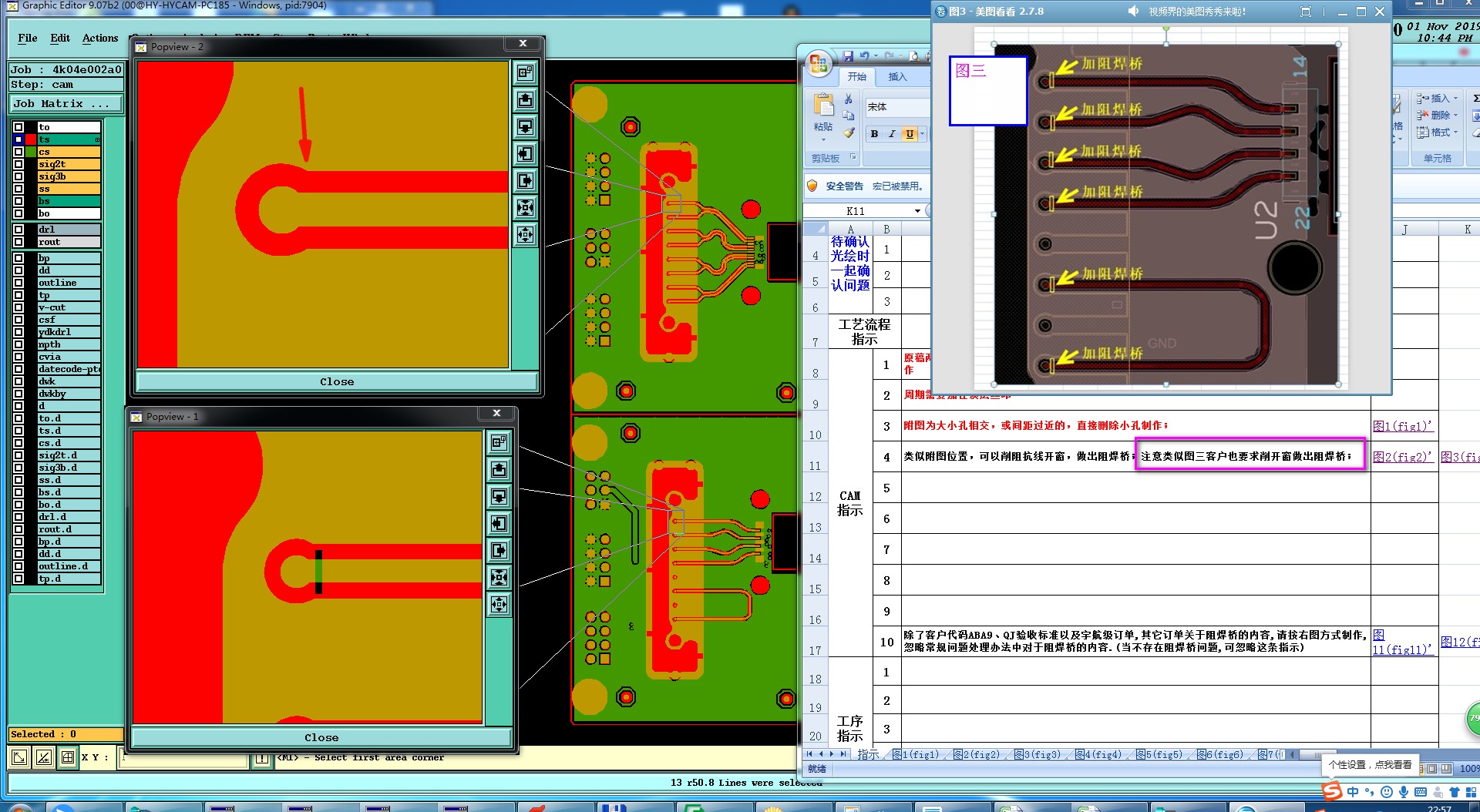Click the Cut scissors icon in Excel

coord(849,99)
